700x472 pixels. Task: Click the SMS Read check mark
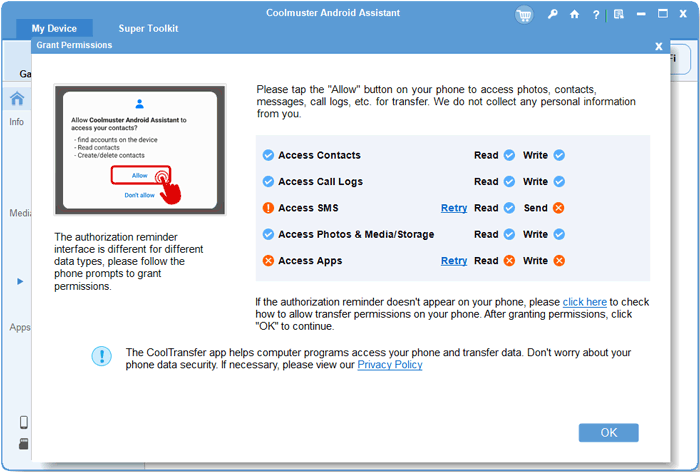[x=509, y=208]
